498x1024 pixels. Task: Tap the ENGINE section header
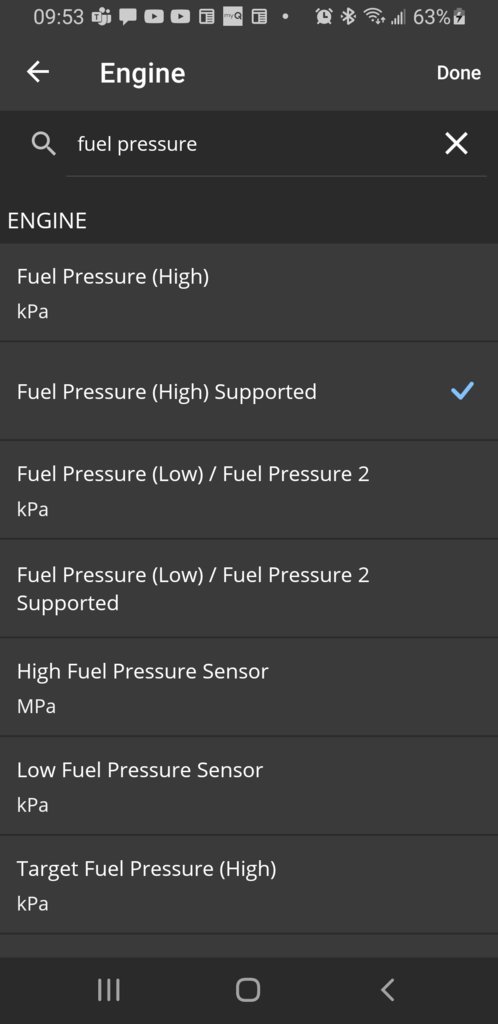pos(47,221)
